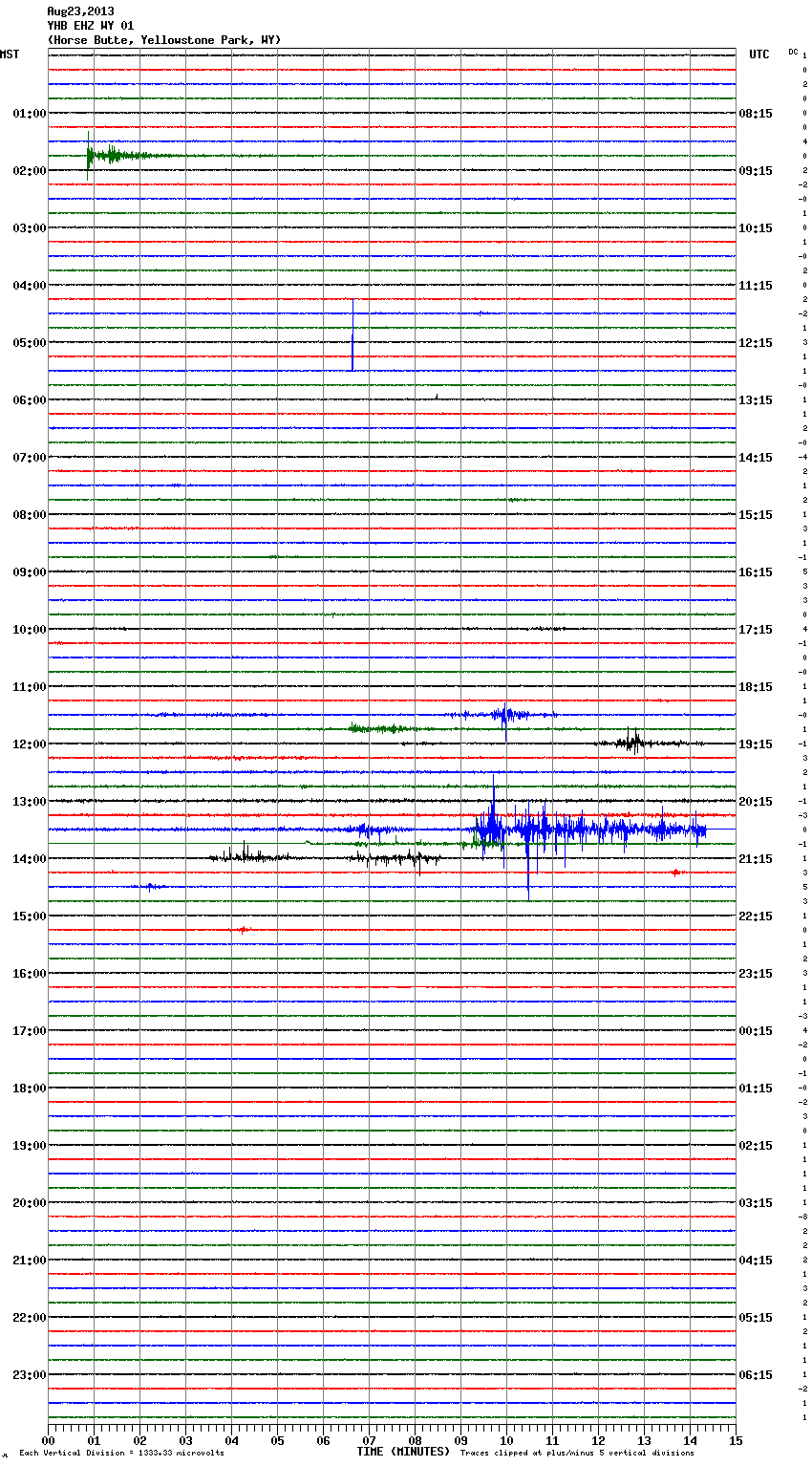Click the 00 tick on the minutes axis
The height and width of the screenshot is (1466, 812).
48,1440
